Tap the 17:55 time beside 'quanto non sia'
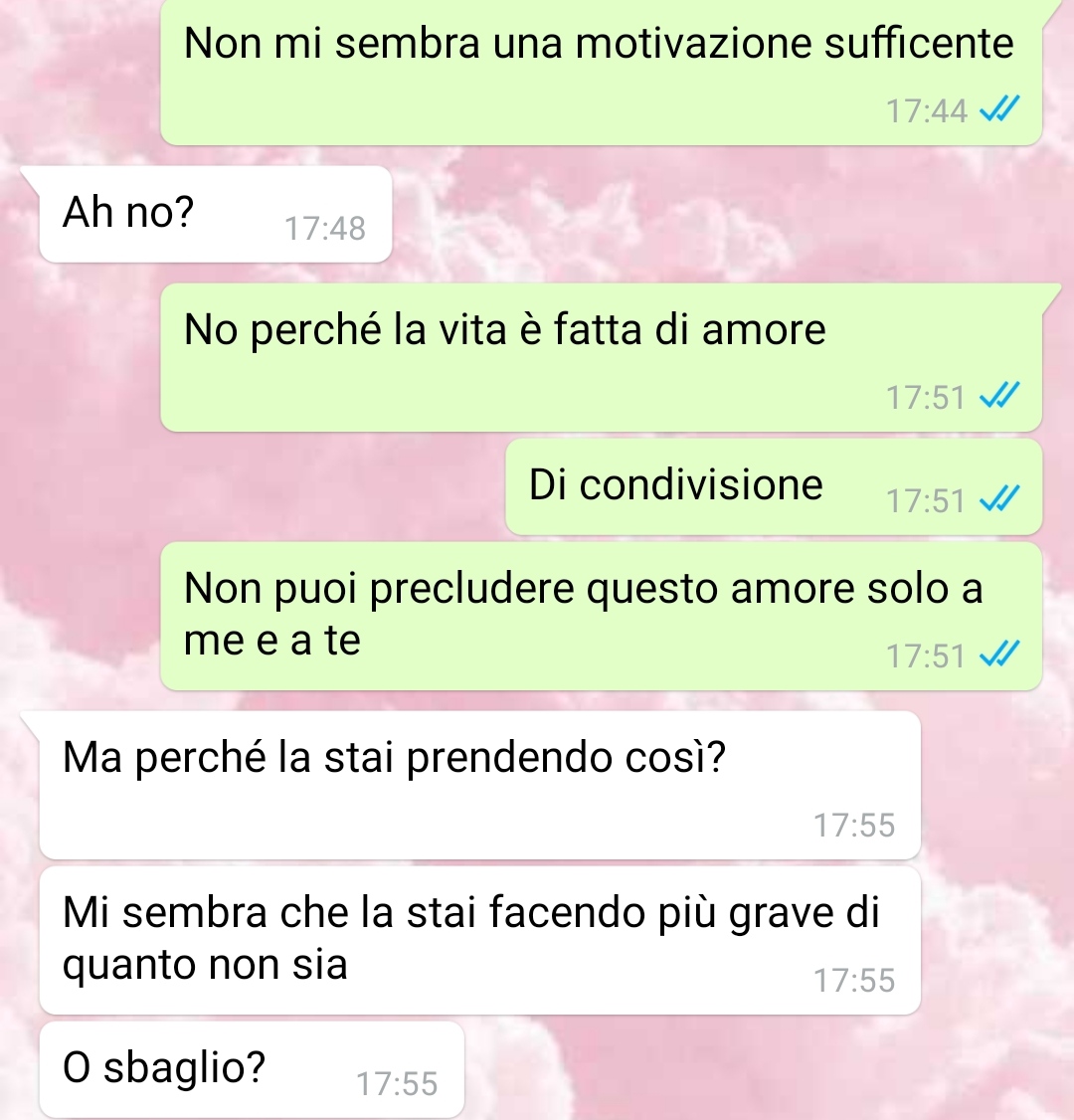This screenshot has width=1074, height=1120. point(854,980)
